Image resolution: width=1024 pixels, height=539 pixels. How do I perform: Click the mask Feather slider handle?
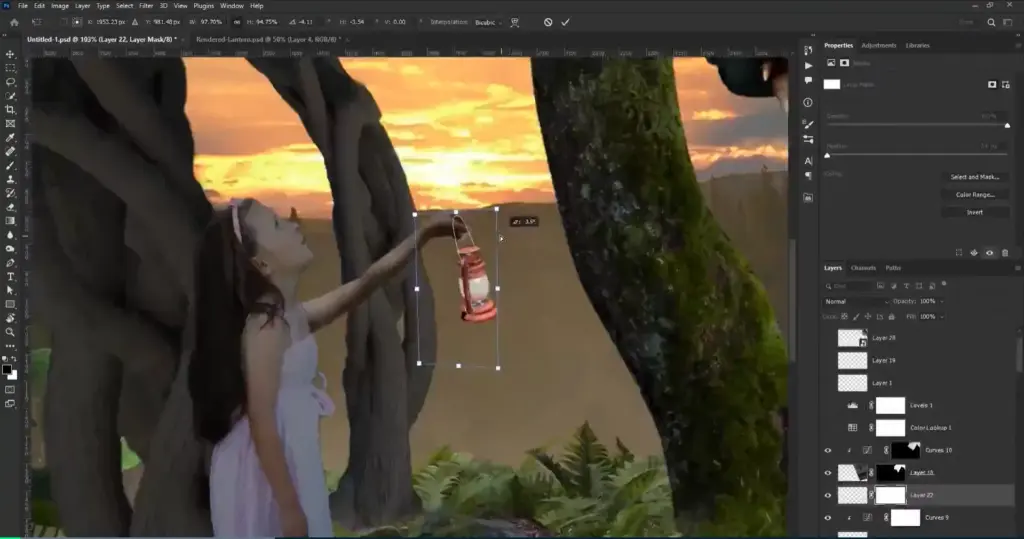pyautogui.click(x=827, y=155)
